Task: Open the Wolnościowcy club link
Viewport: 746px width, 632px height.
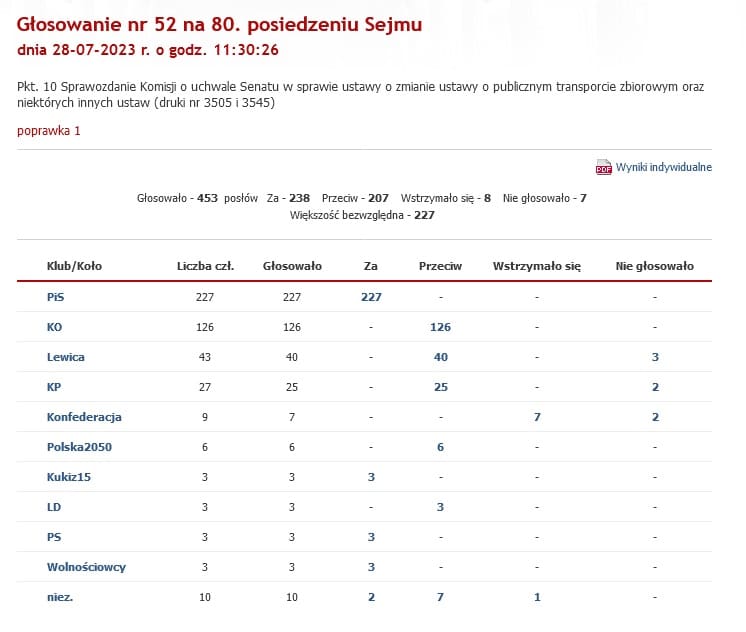Action: (x=86, y=567)
